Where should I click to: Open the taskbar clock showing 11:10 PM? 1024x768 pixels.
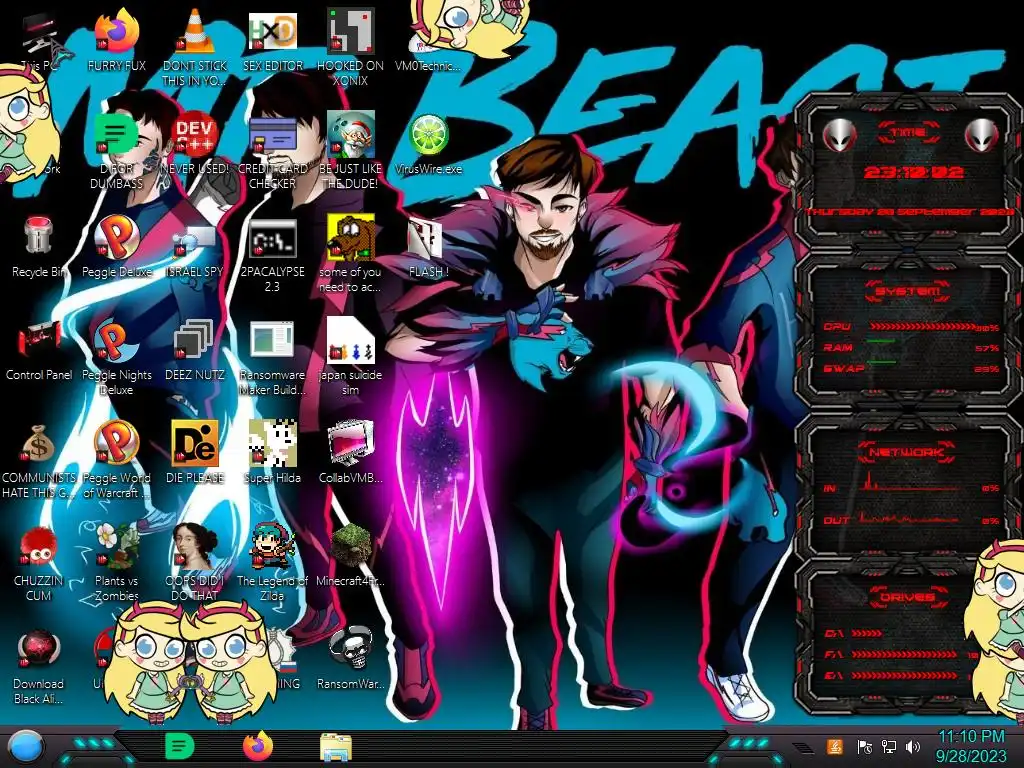(x=971, y=746)
